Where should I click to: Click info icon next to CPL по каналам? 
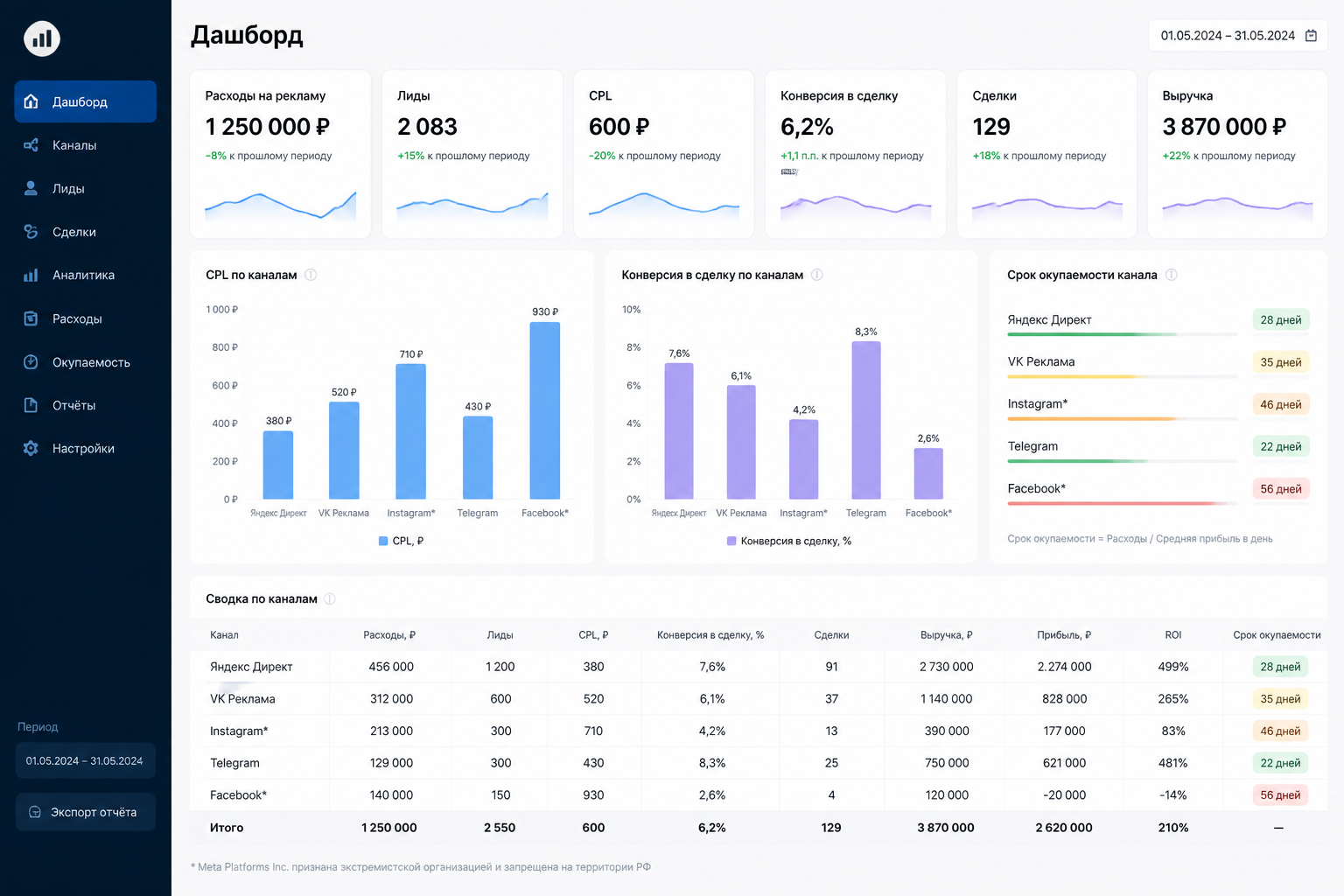pyautogui.click(x=311, y=275)
